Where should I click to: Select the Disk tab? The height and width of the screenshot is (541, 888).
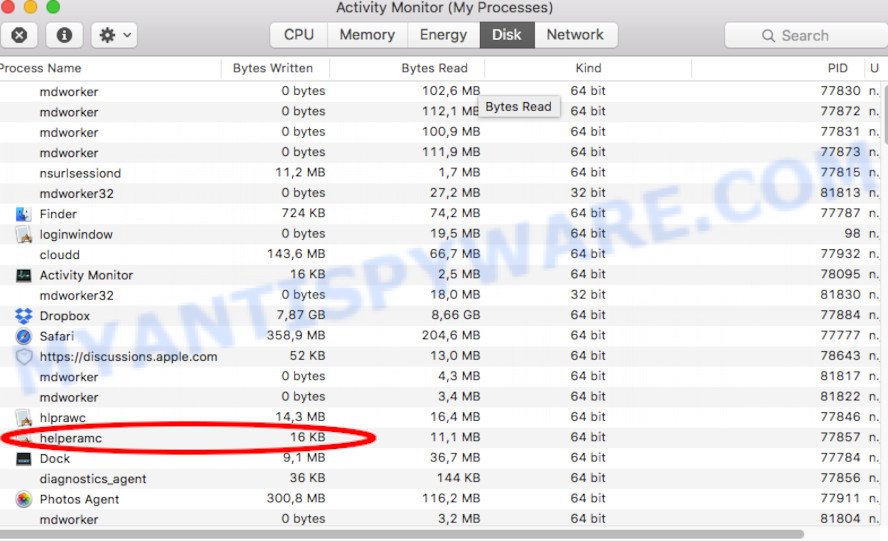click(x=507, y=35)
